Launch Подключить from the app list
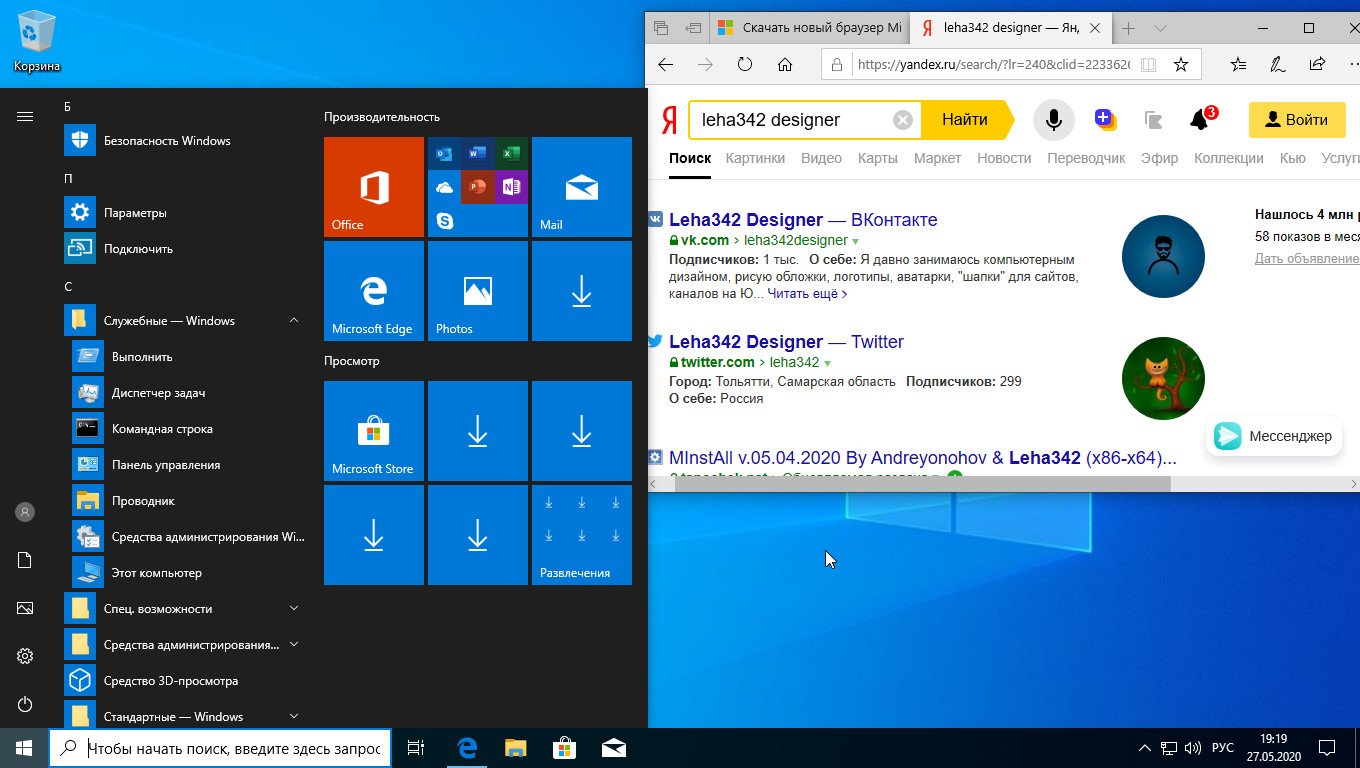 tap(184, 249)
